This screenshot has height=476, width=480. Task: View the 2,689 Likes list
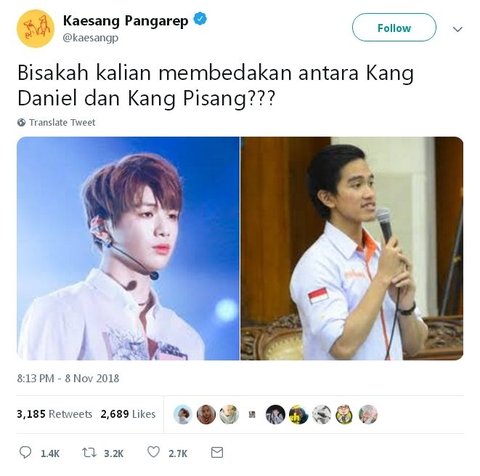[x=128, y=414]
